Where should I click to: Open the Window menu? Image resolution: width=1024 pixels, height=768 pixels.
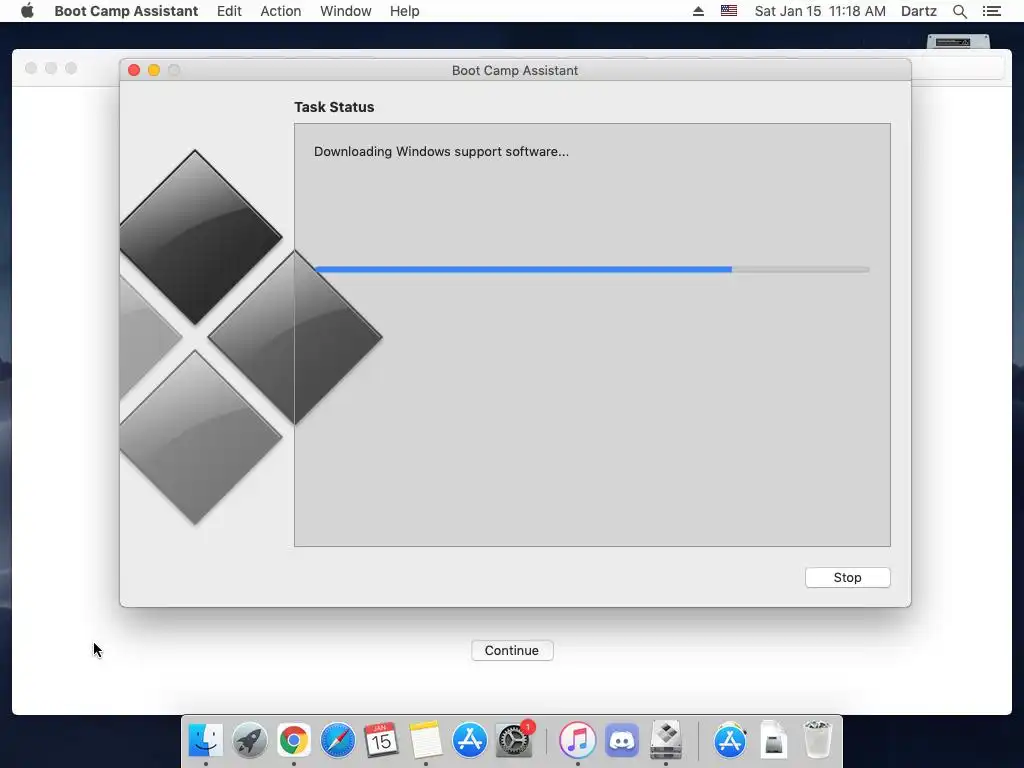point(345,11)
